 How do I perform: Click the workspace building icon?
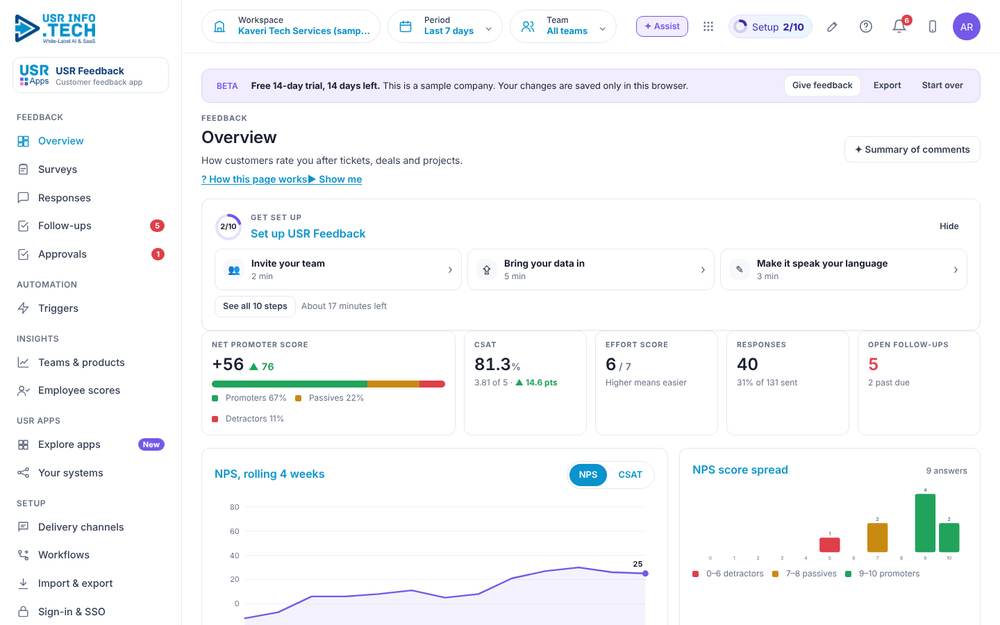219,26
